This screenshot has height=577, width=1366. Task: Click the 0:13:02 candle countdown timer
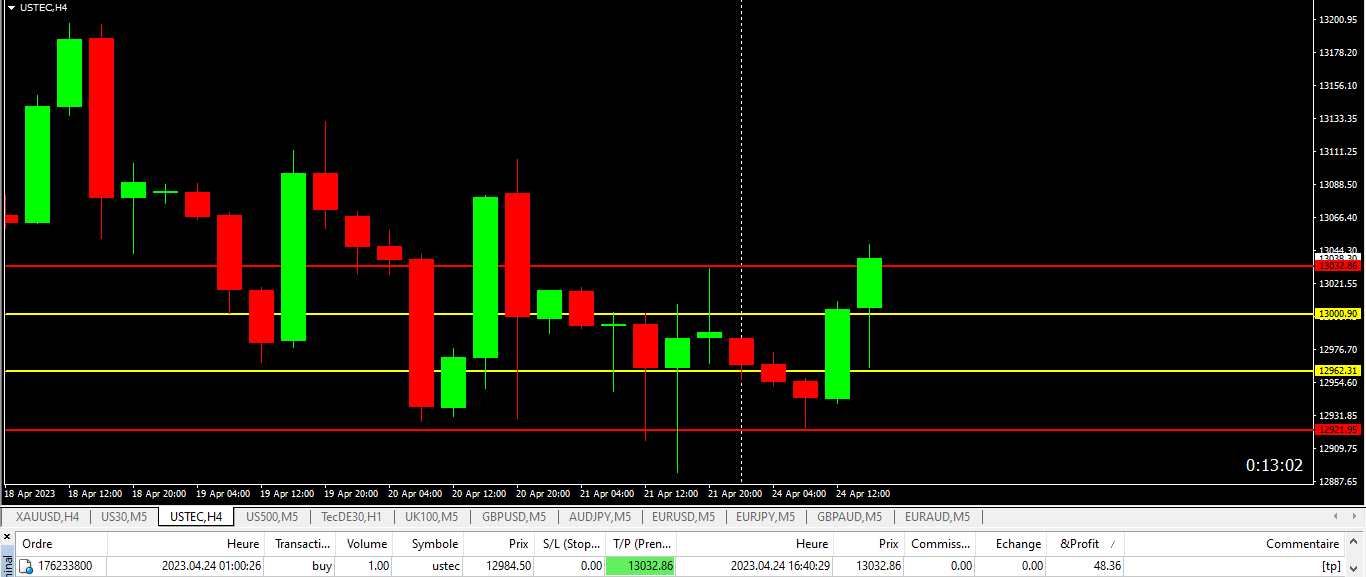click(1273, 466)
